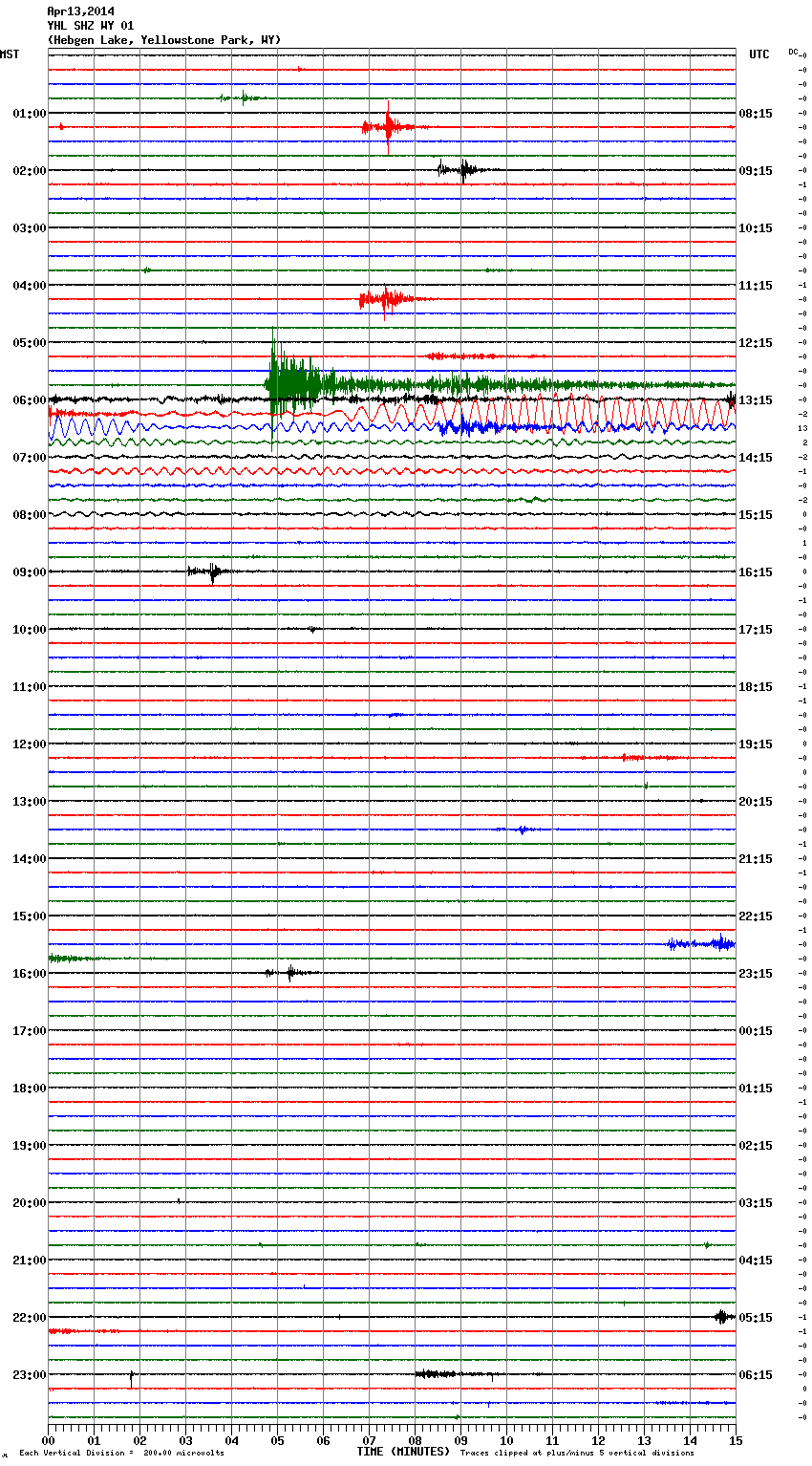Select the "07:00" MST hour label

pyautogui.click(x=30, y=458)
